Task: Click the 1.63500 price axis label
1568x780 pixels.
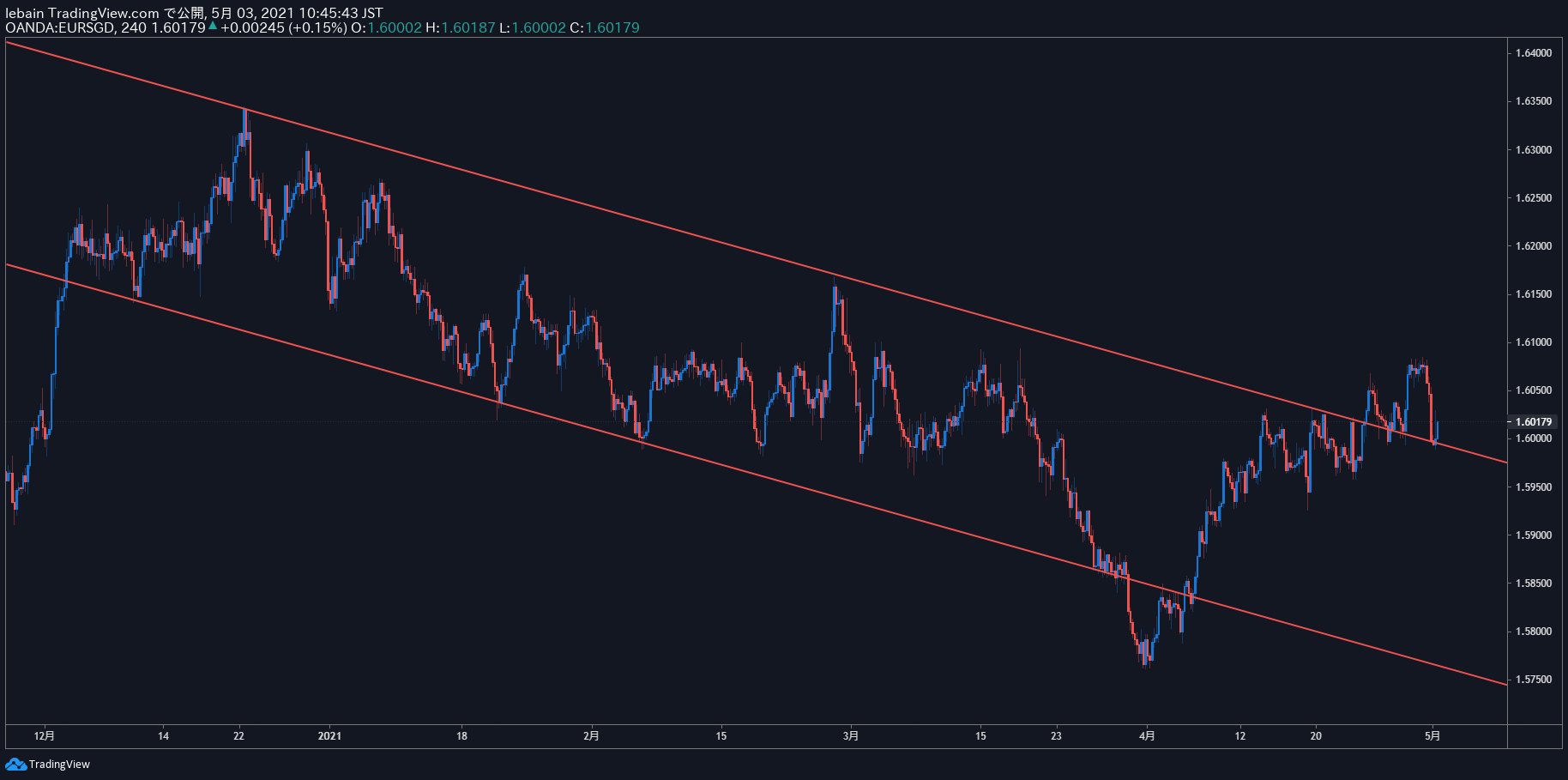Action: tap(1533, 101)
